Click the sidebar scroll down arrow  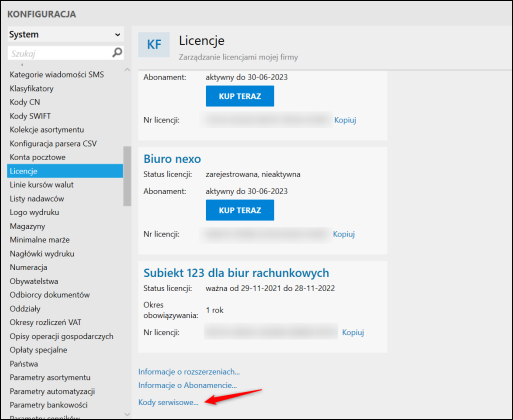(127, 414)
